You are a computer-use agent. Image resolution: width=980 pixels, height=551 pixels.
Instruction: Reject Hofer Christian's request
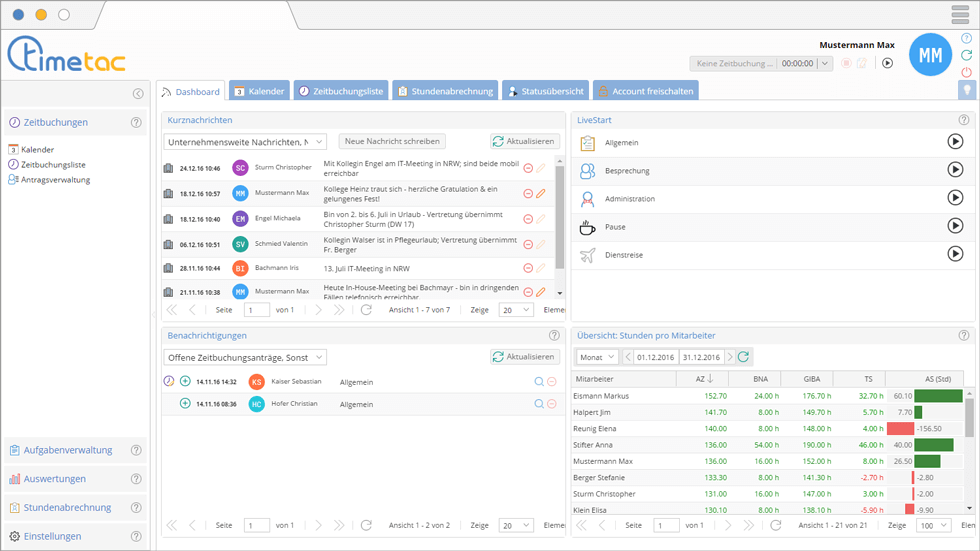point(551,404)
